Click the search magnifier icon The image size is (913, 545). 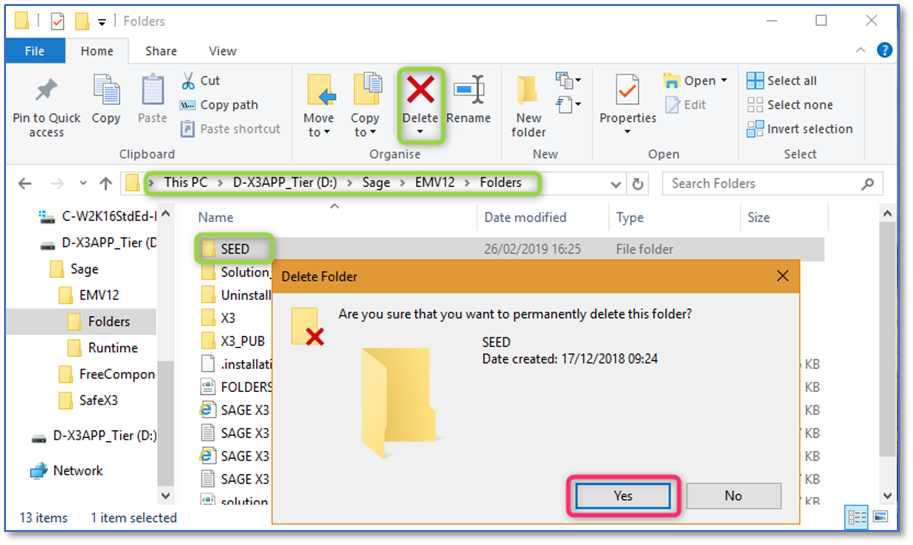tap(868, 184)
